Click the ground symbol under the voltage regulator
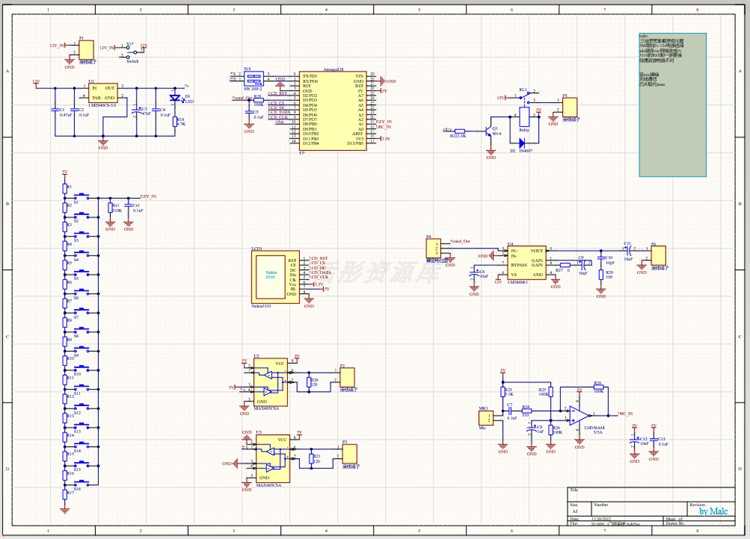 tap(103, 142)
